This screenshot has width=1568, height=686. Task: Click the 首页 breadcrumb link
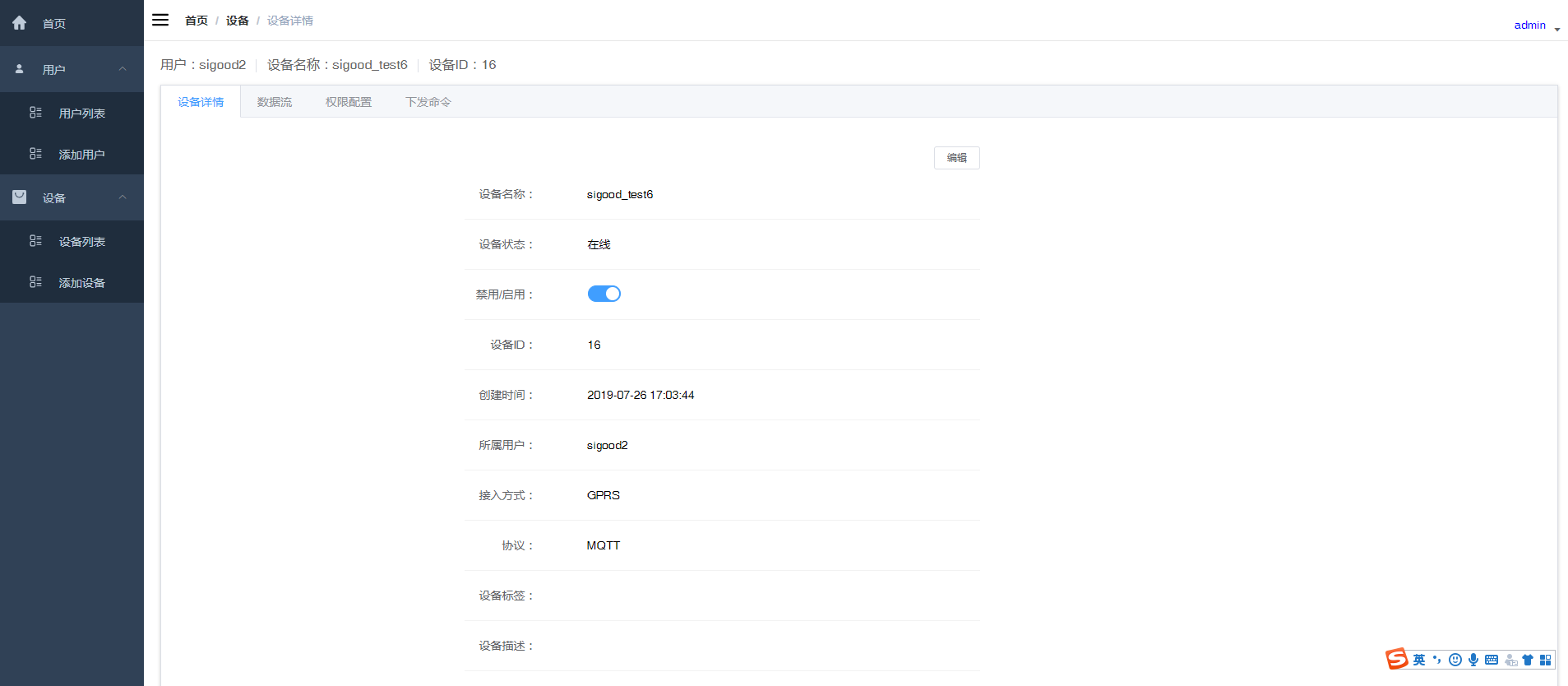coord(197,21)
